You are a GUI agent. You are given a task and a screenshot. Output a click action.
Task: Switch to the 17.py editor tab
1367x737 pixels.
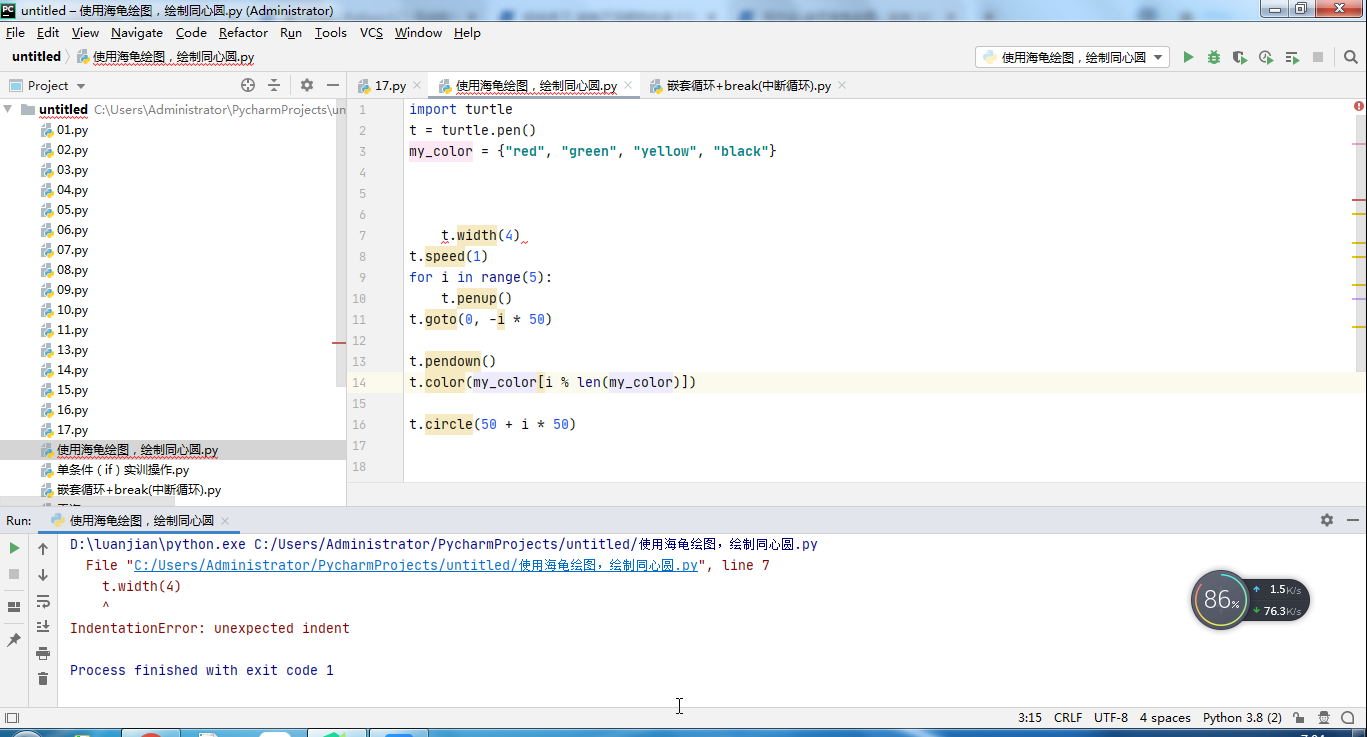click(390, 86)
